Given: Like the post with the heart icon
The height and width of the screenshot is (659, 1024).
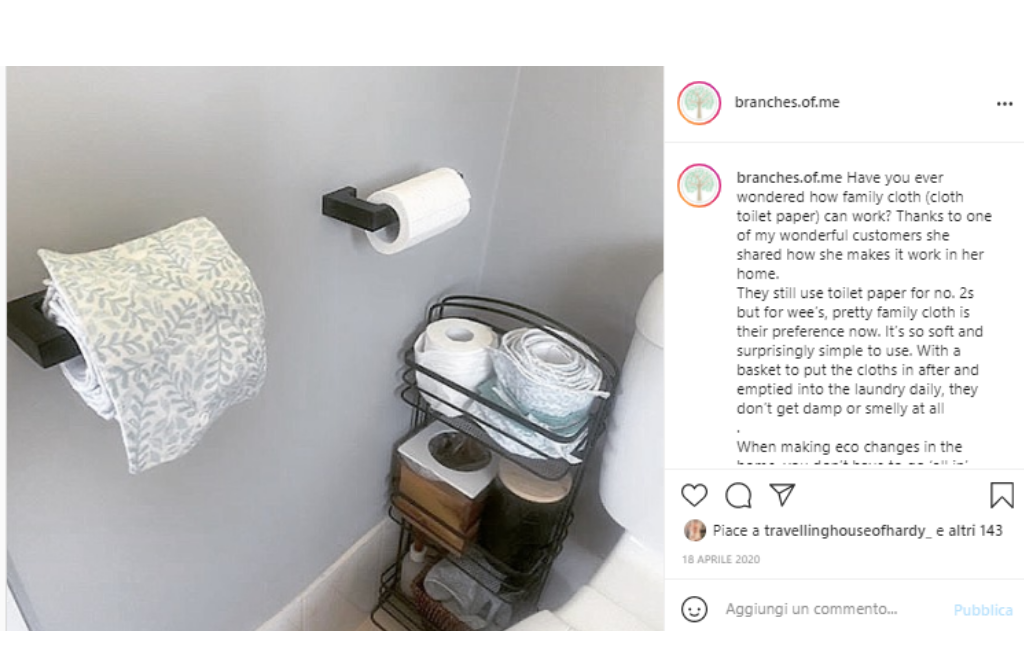Looking at the screenshot, I should (x=694, y=495).
